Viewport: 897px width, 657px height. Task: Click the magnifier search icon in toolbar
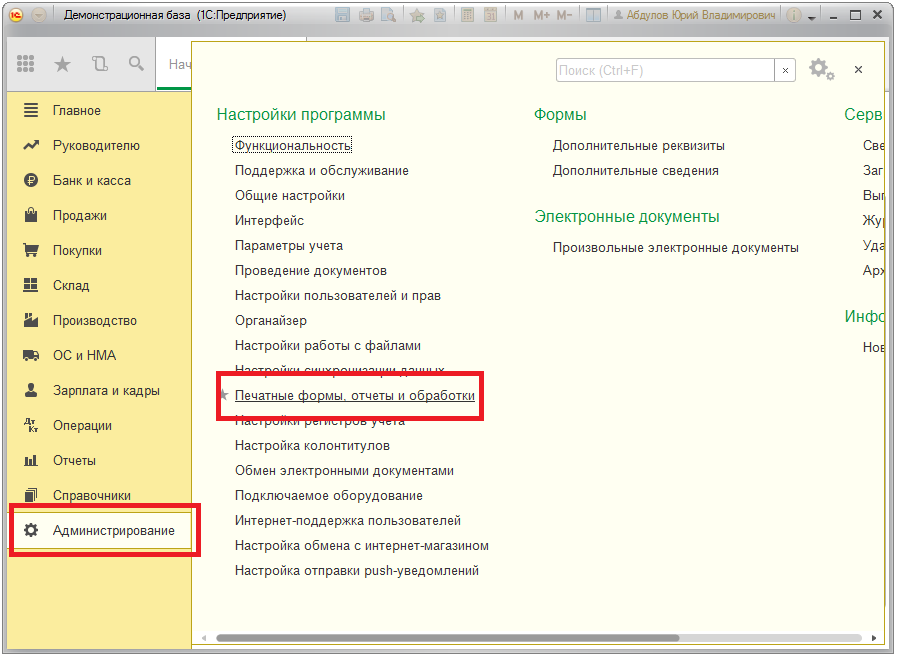pyautogui.click(x=136, y=64)
